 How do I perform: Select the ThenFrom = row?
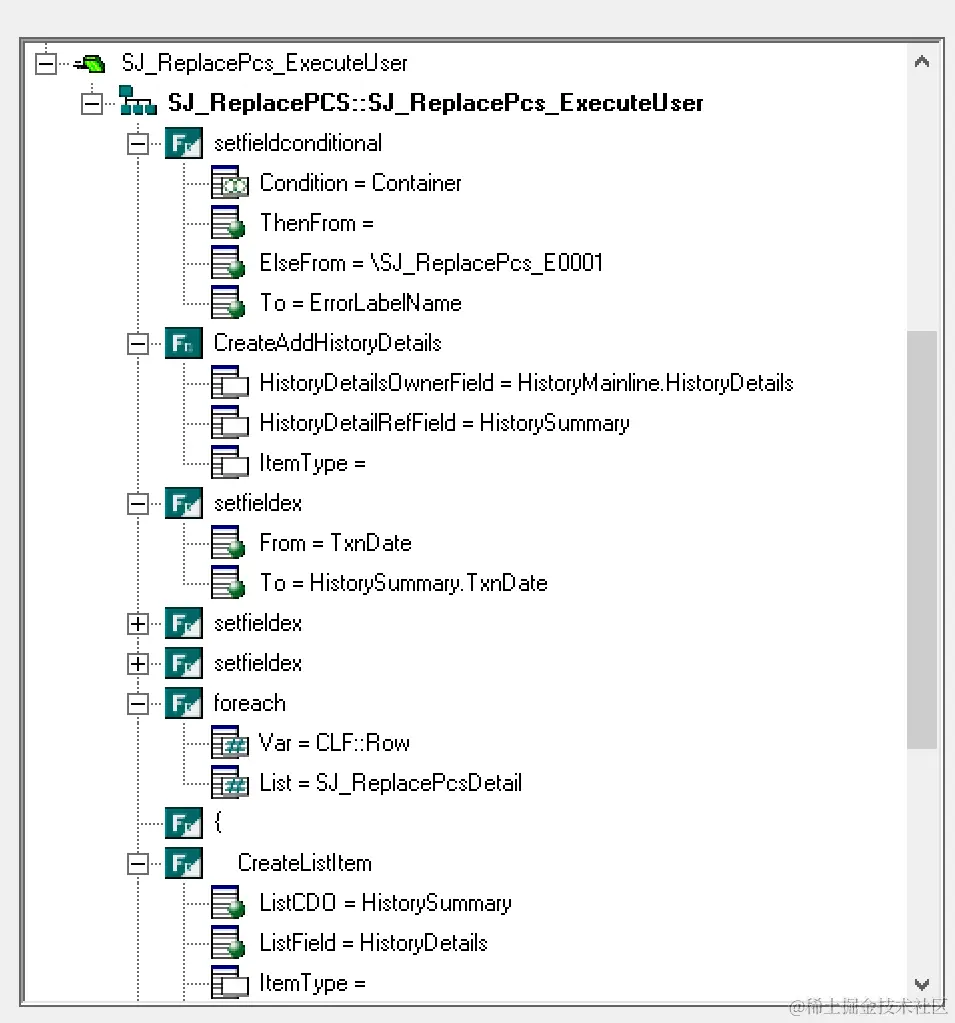click(x=316, y=223)
